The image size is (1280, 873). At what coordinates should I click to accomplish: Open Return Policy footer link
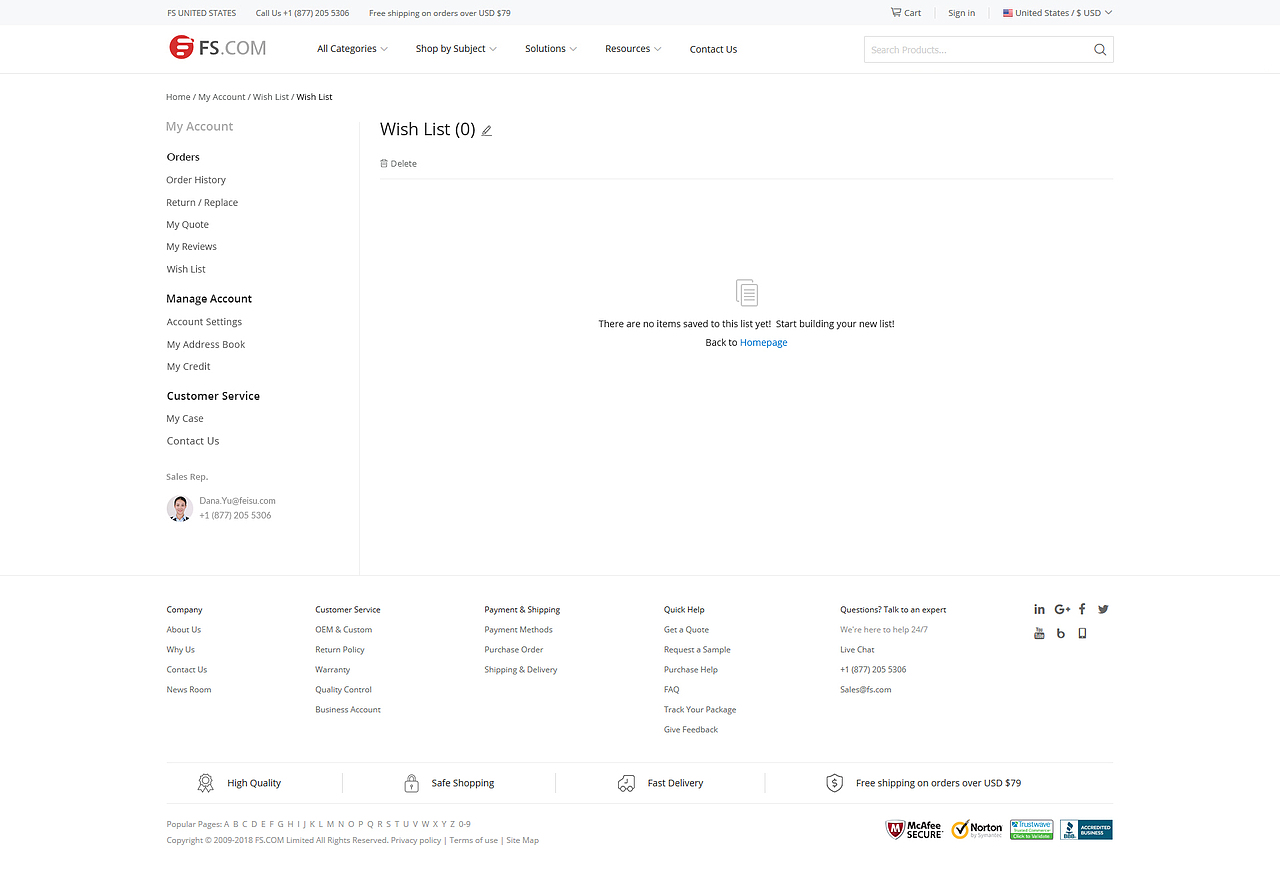pos(340,650)
